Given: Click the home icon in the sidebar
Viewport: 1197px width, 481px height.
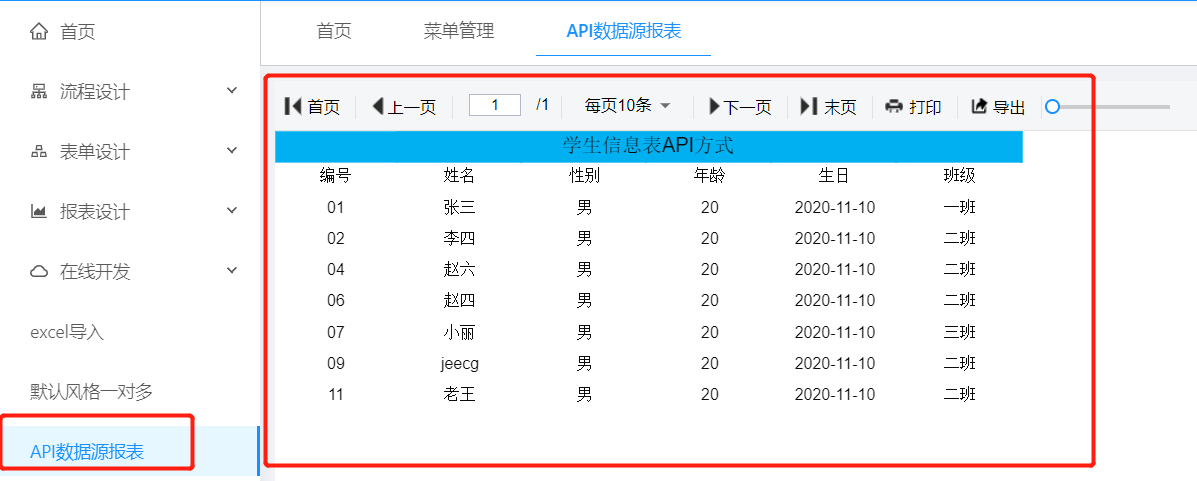Looking at the screenshot, I should (x=38, y=32).
